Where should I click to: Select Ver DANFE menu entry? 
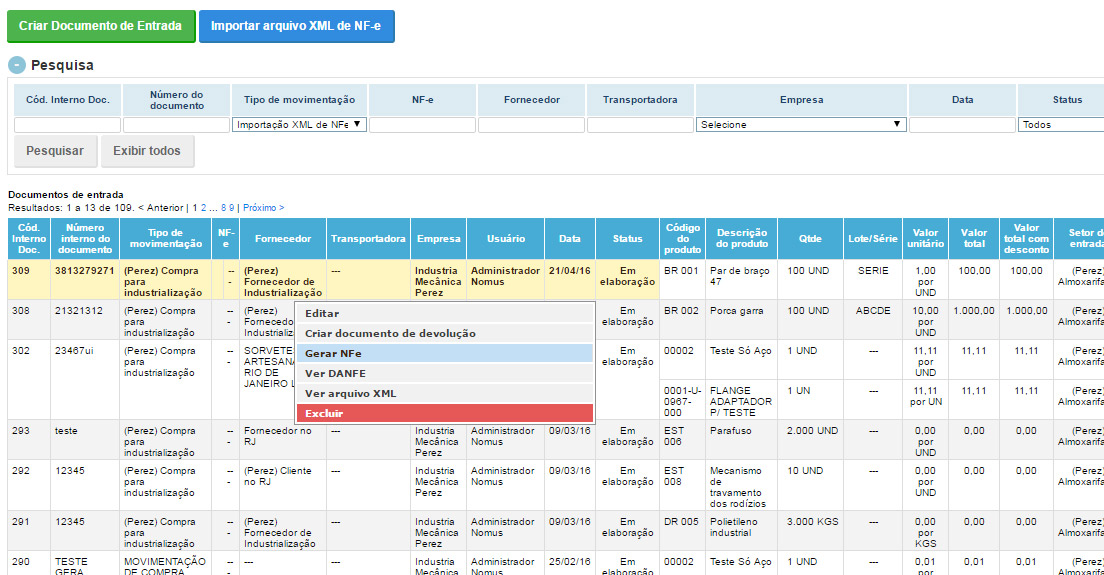point(444,373)
